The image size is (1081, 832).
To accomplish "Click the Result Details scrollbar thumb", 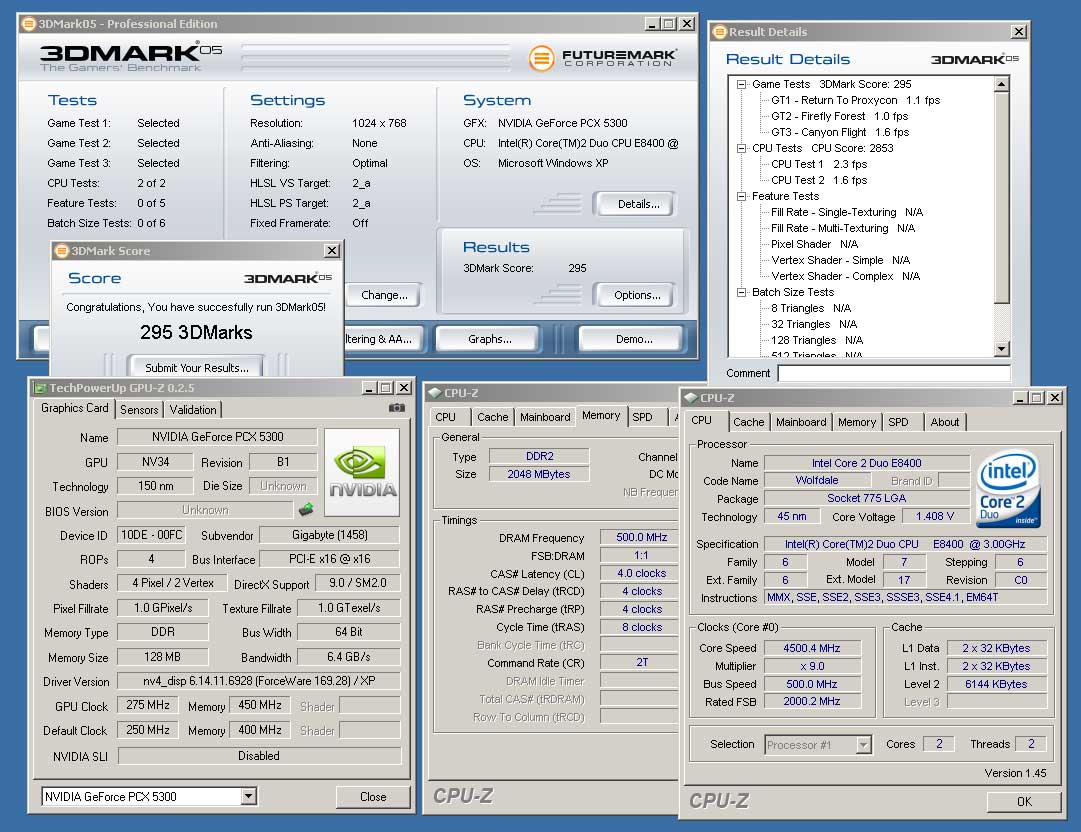I will tap(1002, 197).
